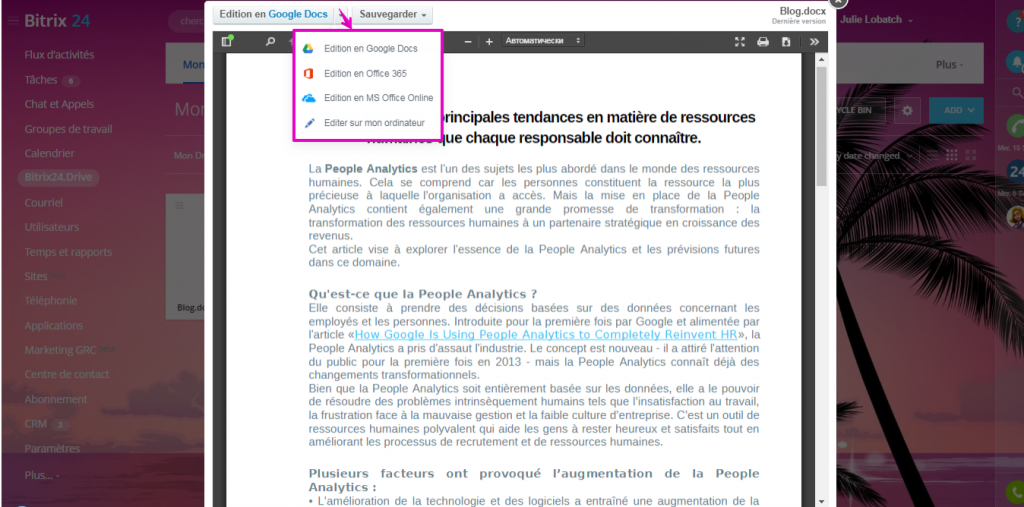Open Applications in the left menu
Screen dimensions: 1024x507
[54, 325]
